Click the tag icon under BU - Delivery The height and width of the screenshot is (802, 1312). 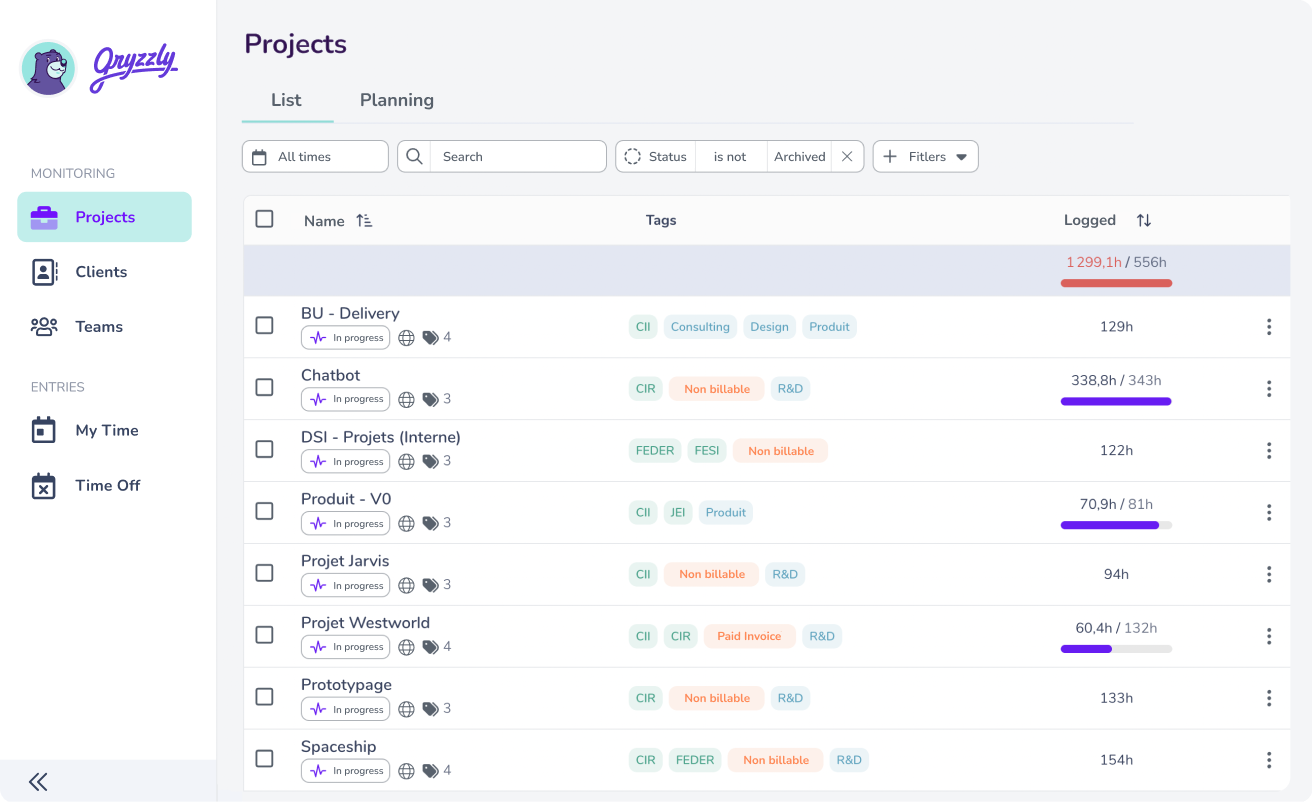[430, 338]
